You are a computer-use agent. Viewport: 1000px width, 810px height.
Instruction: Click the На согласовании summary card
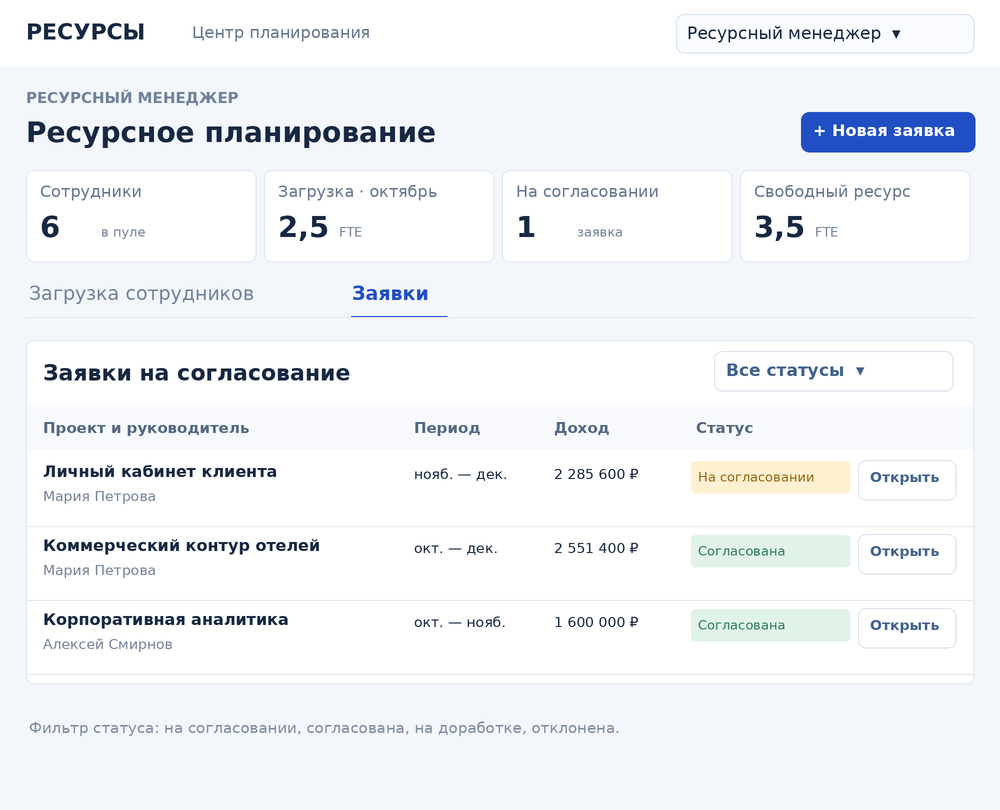coord(617,216)
